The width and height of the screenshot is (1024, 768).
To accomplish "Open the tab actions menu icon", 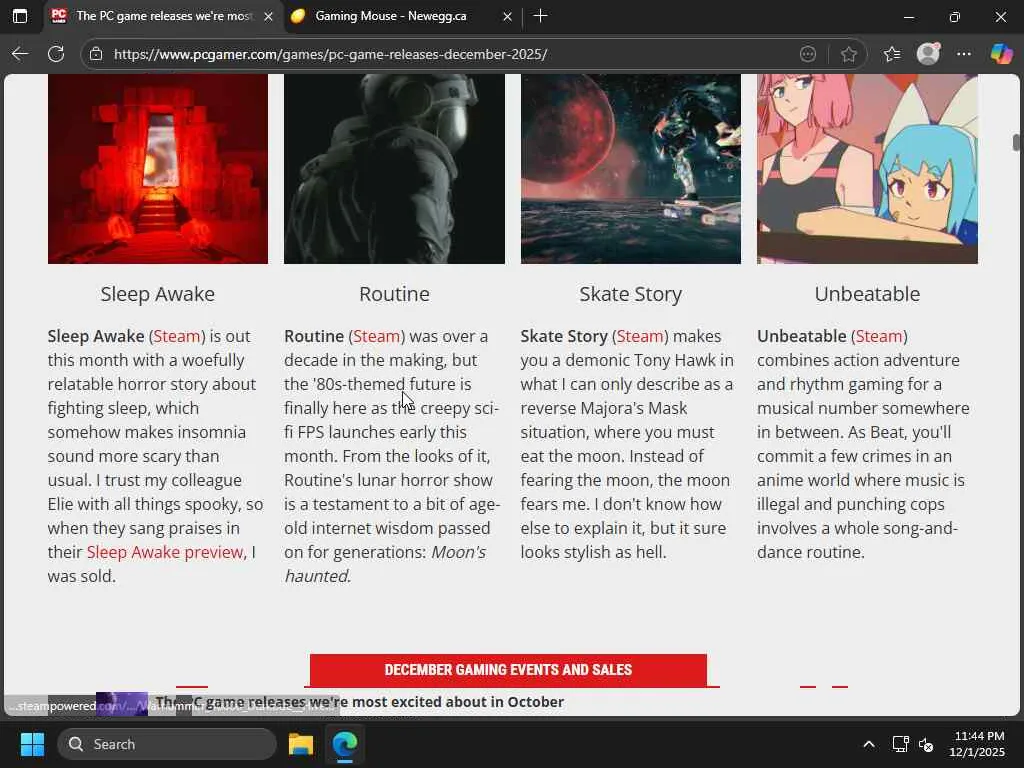I will [20, 16].
